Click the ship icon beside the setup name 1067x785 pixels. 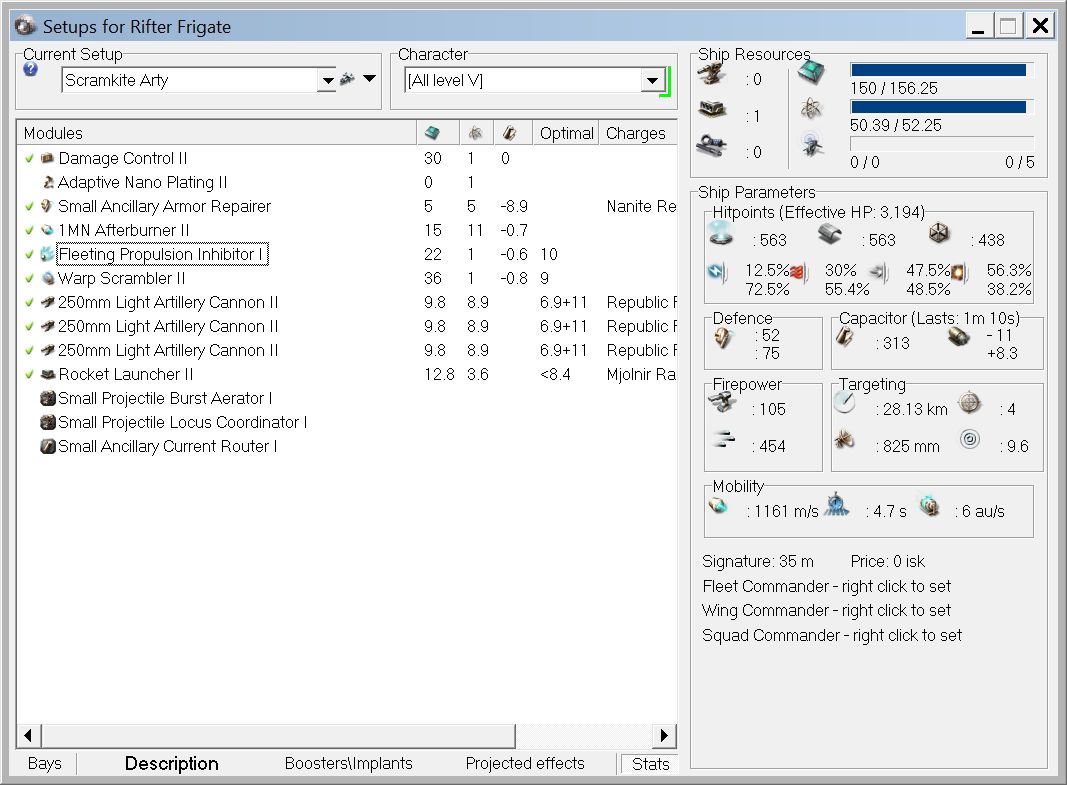pyautogui.click(x=347, y=80)
